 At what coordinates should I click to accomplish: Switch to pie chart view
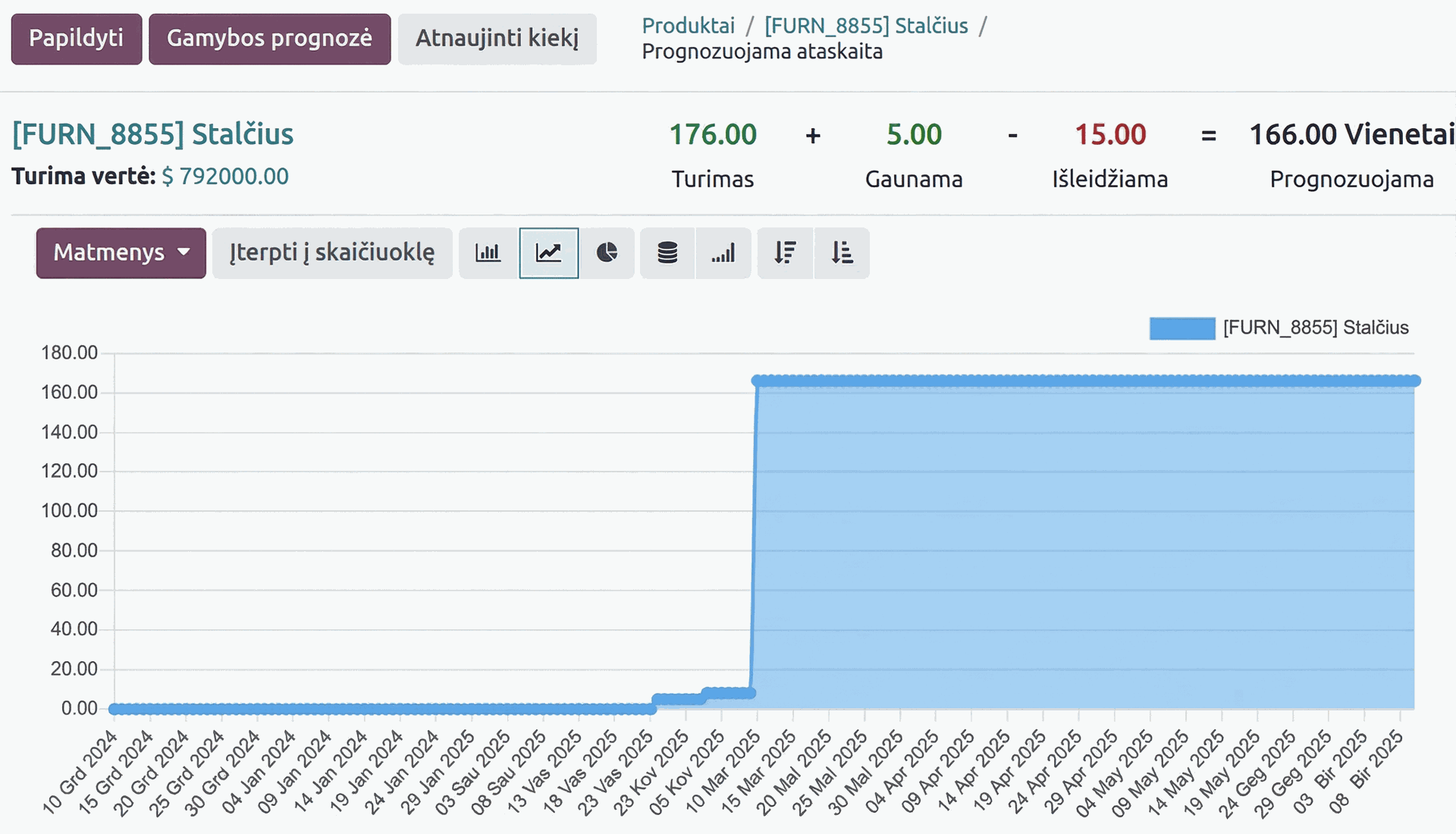click(x=607, y=253)
